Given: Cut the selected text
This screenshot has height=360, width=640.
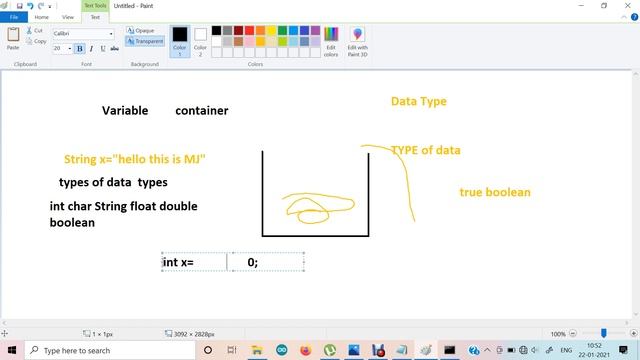Looking at the screenshot, I should pos(35,31).
